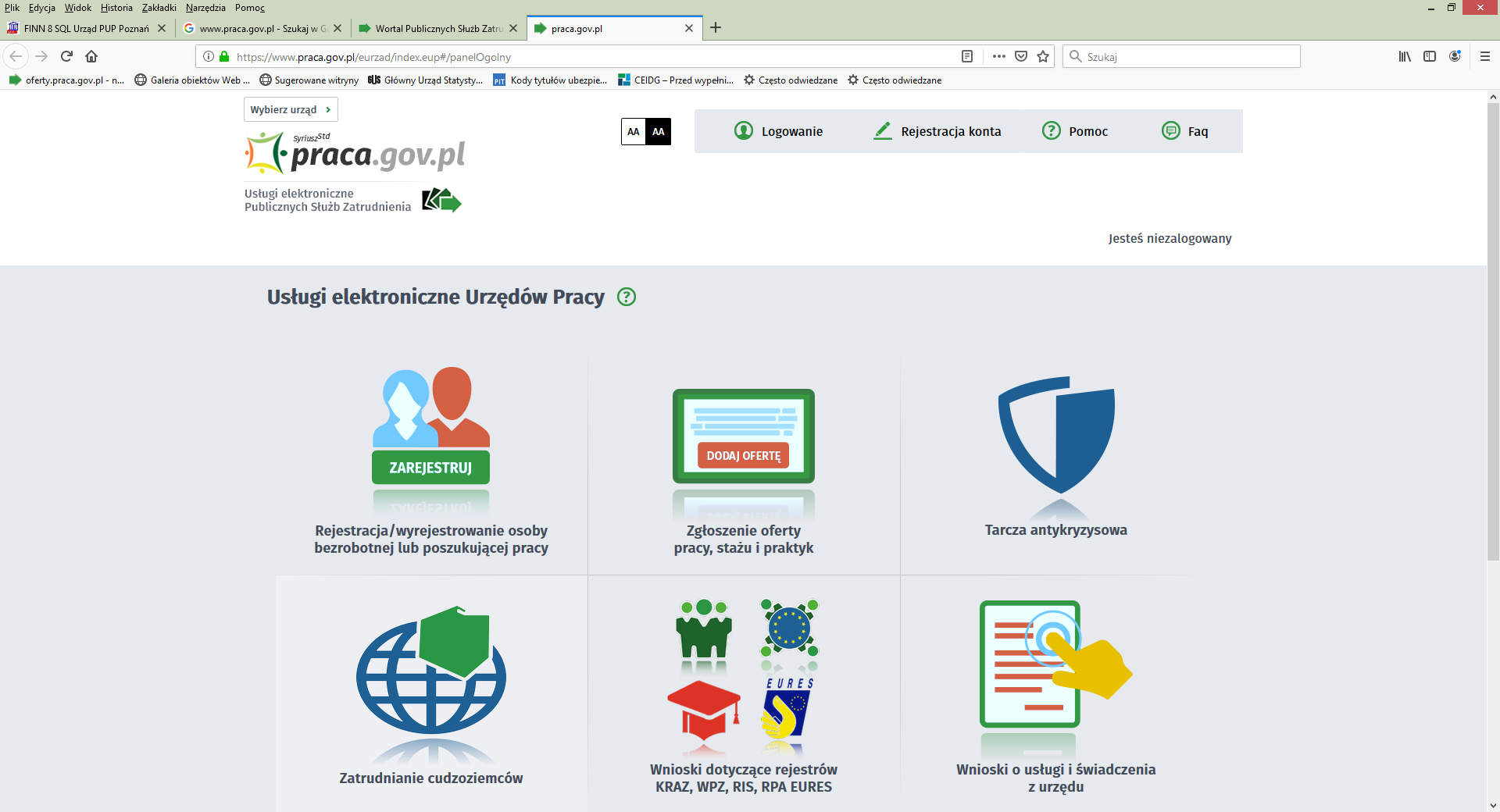Screen dimensions: 1500x812
Task: Open the Historia menu
Action: tap(116, 8)
